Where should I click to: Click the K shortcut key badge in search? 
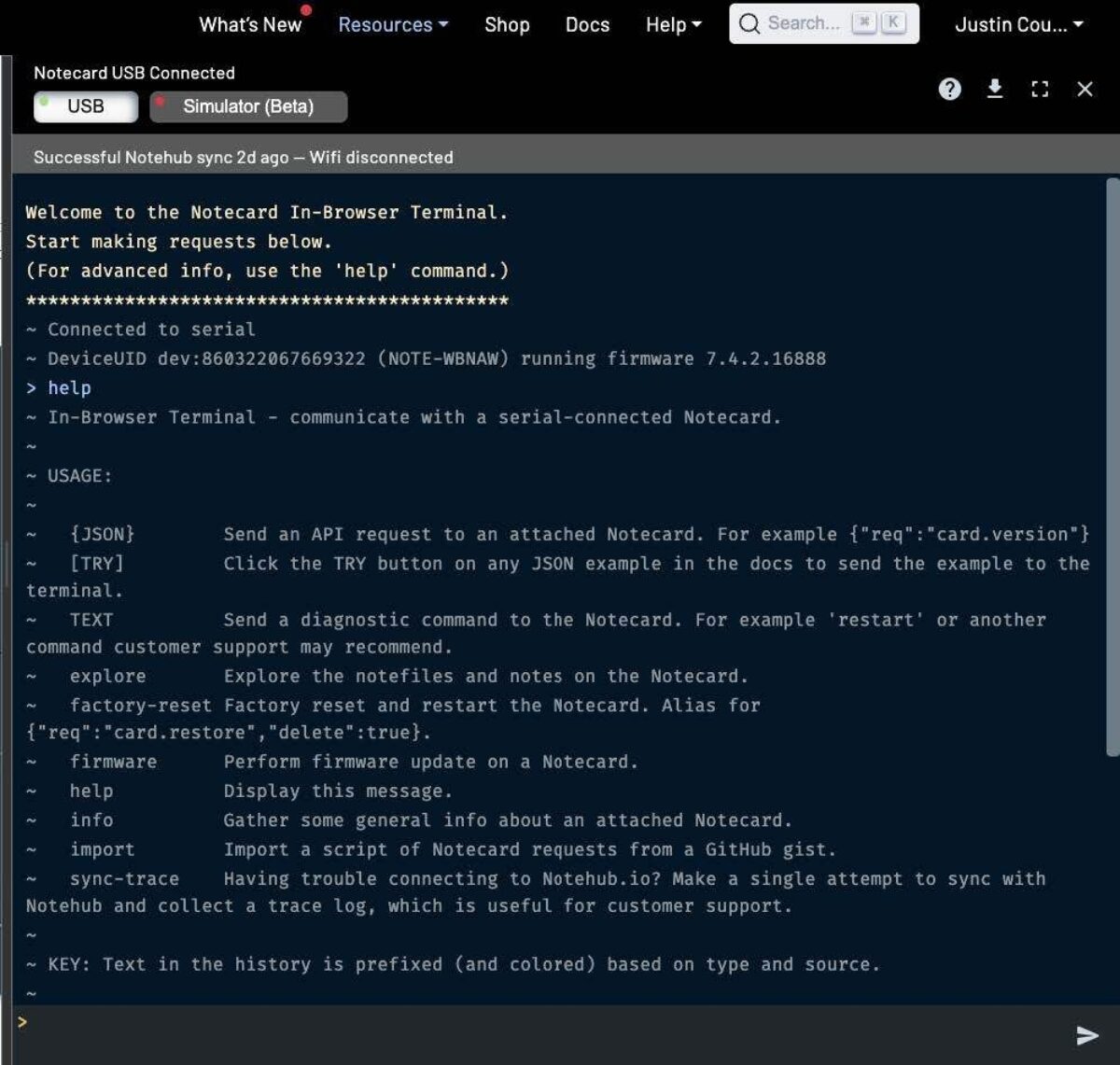(x=893, y=24)
